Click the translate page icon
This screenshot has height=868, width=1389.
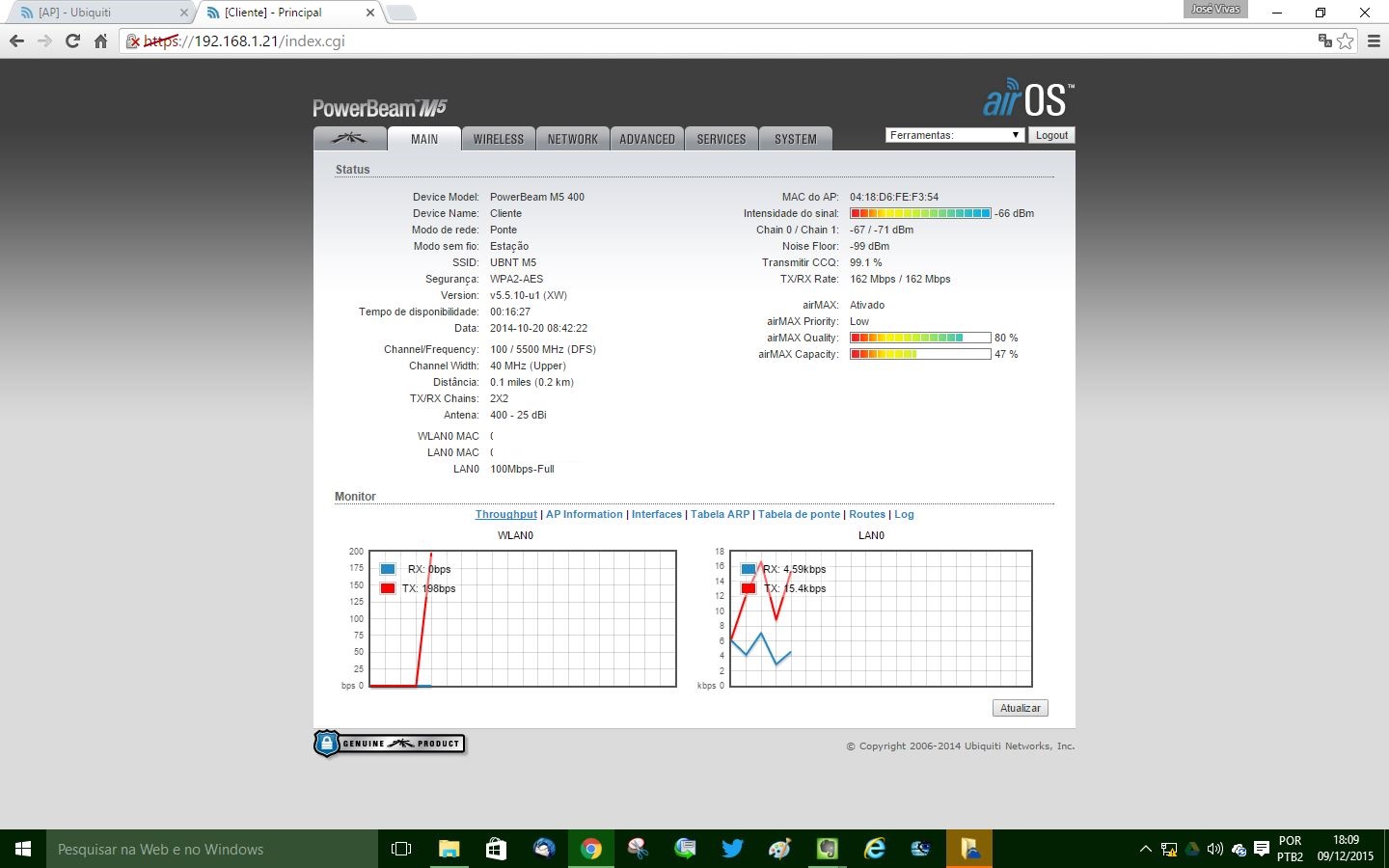tap(1325, 41)
